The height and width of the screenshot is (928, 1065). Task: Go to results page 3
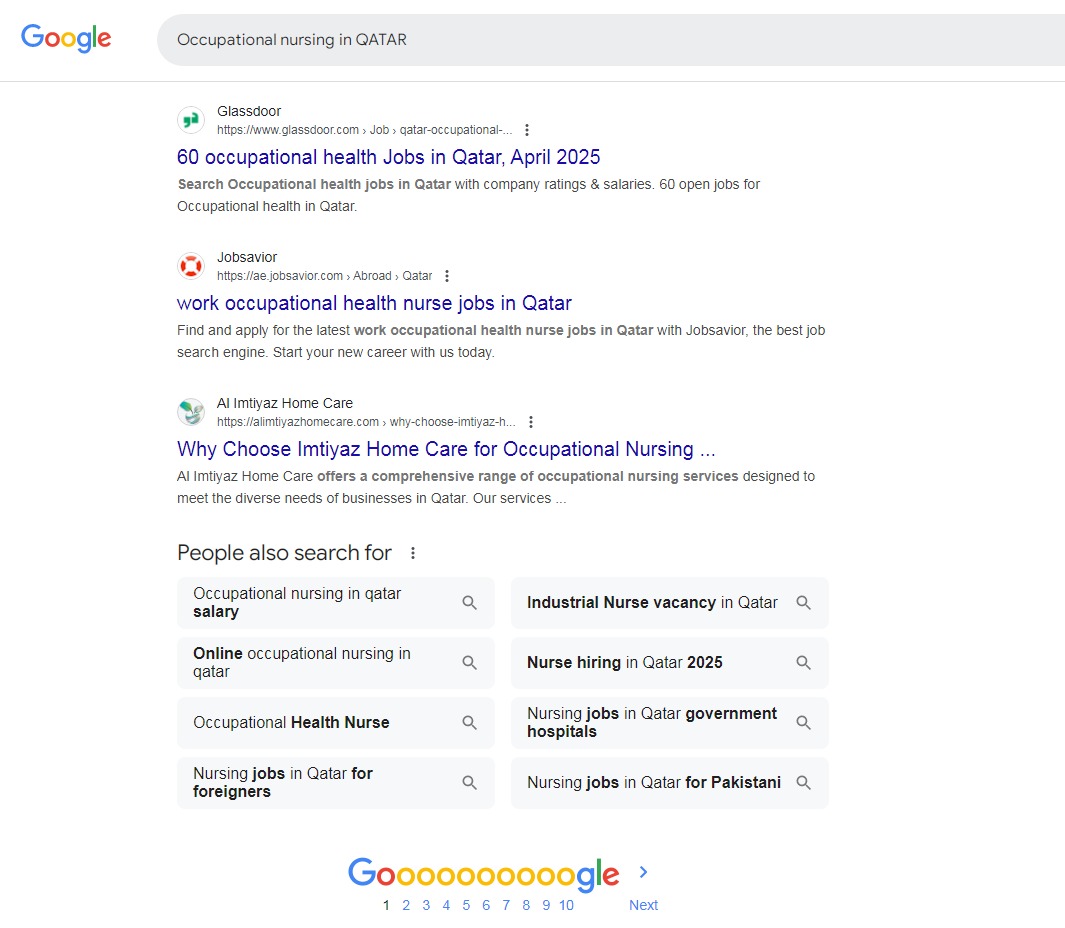point(426,905)
